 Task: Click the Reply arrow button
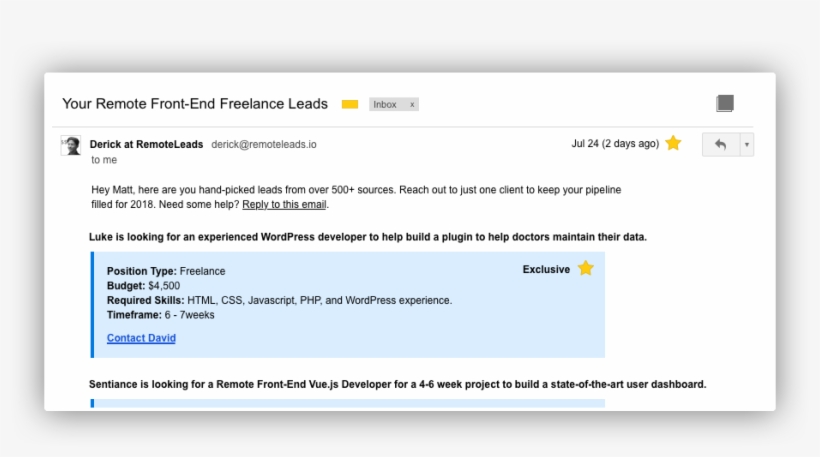point(721,145)
